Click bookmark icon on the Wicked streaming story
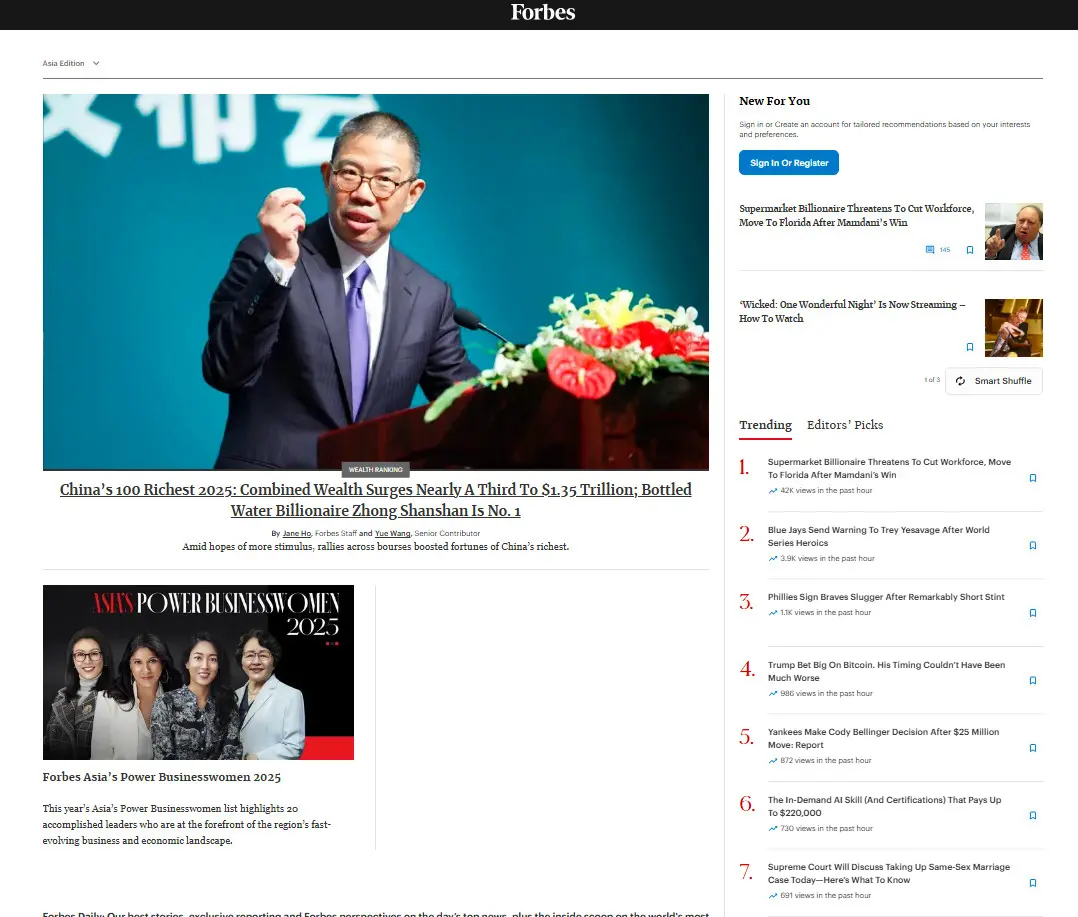1078x917 pixels. pyautogui.click(x=969, y=346)
